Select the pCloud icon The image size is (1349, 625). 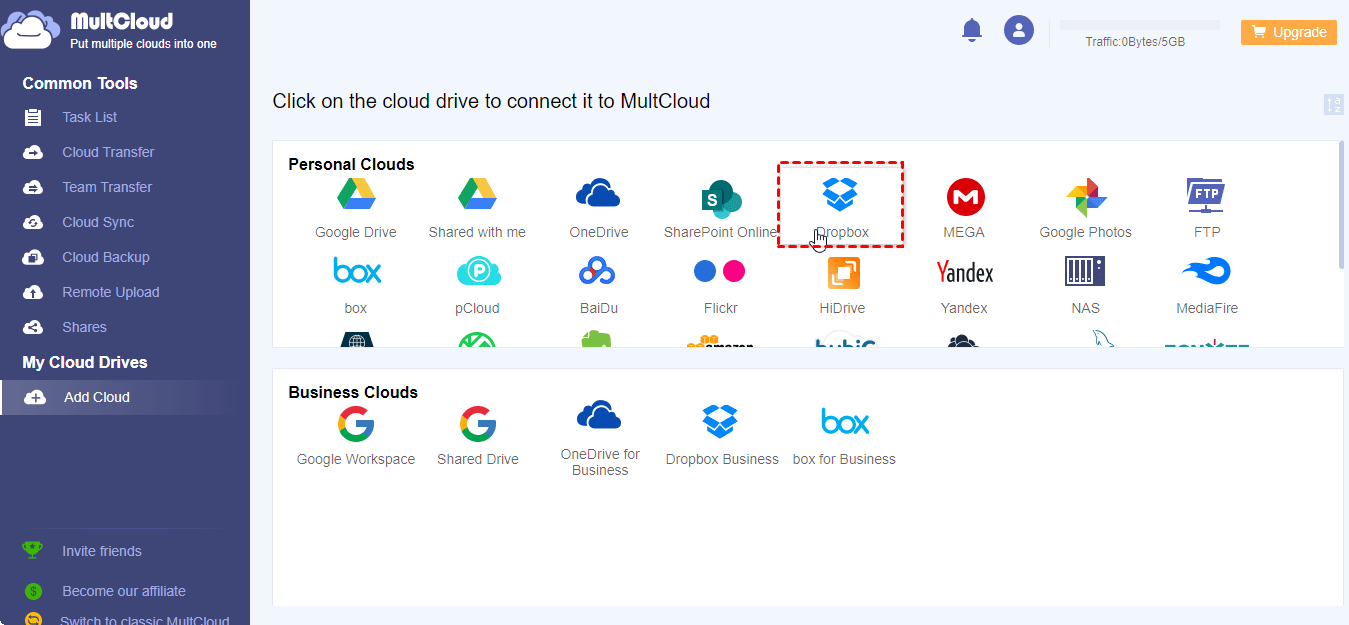[478, 272]
